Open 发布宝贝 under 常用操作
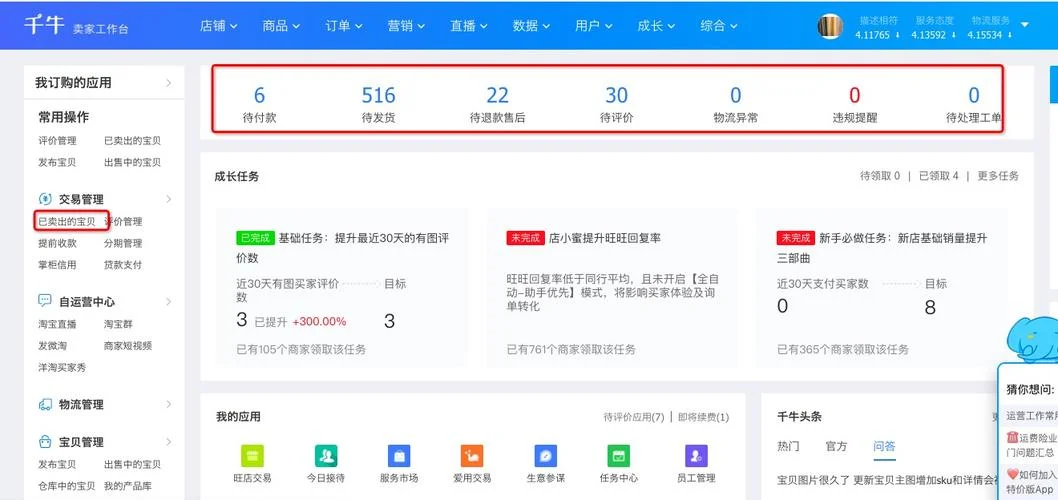1058x500 pixels. 57,163
